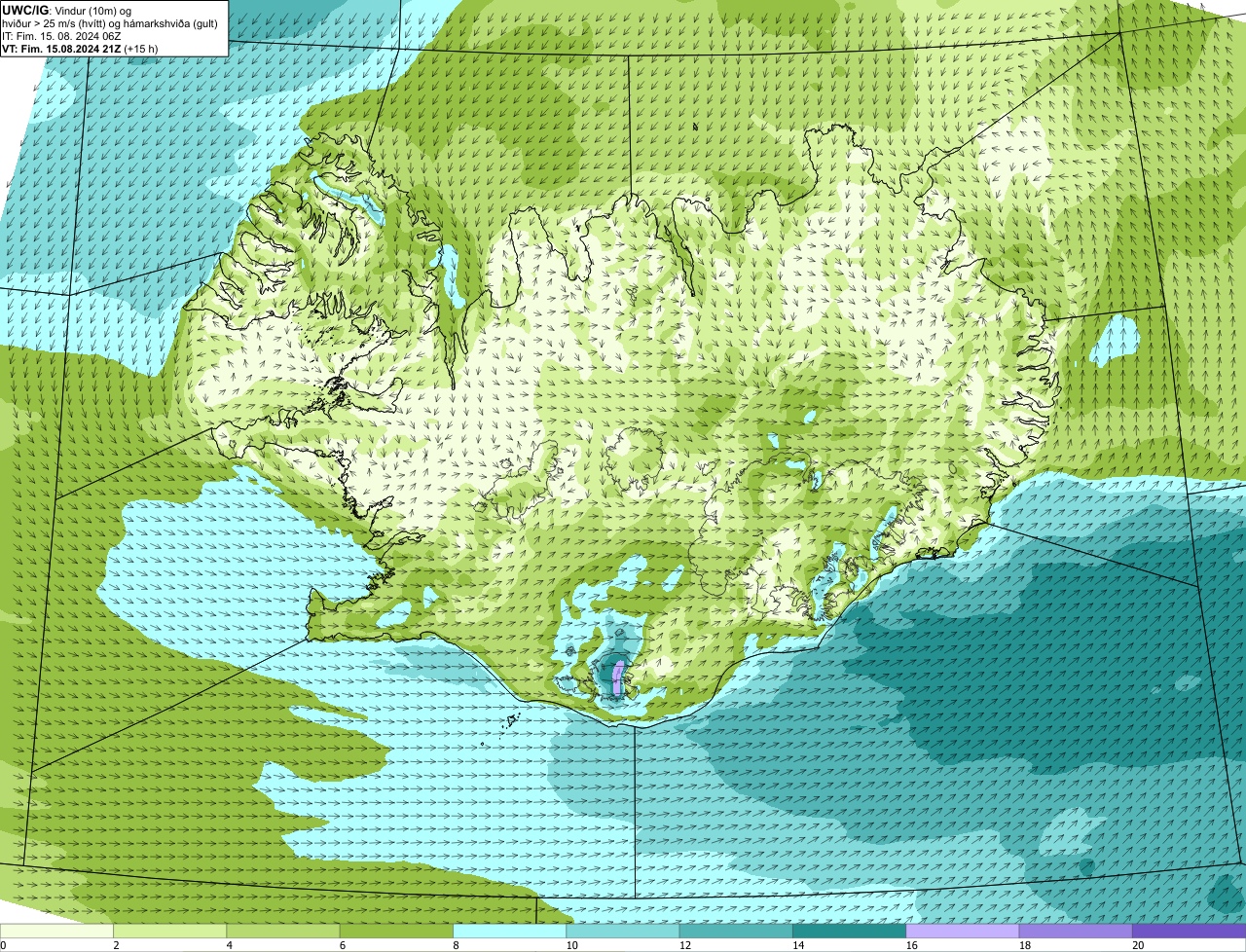Image resolution: width=1246 pixels, height=952 pixels.
Task: Click the "UWC/IG: Vindur (10m) og" title line
Action: (x=67, y=10)
